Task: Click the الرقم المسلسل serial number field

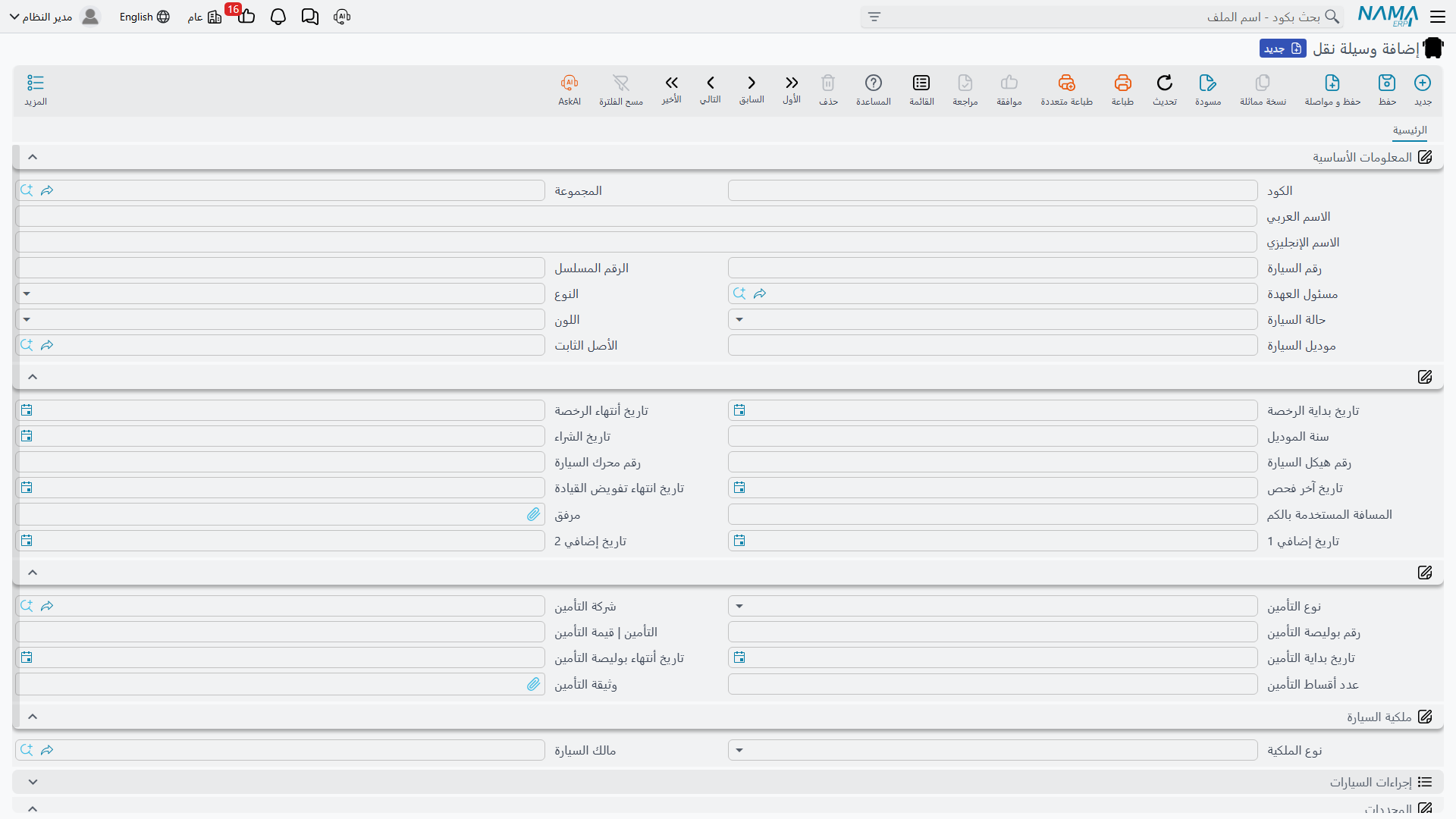Action: (x=280, y=268)
